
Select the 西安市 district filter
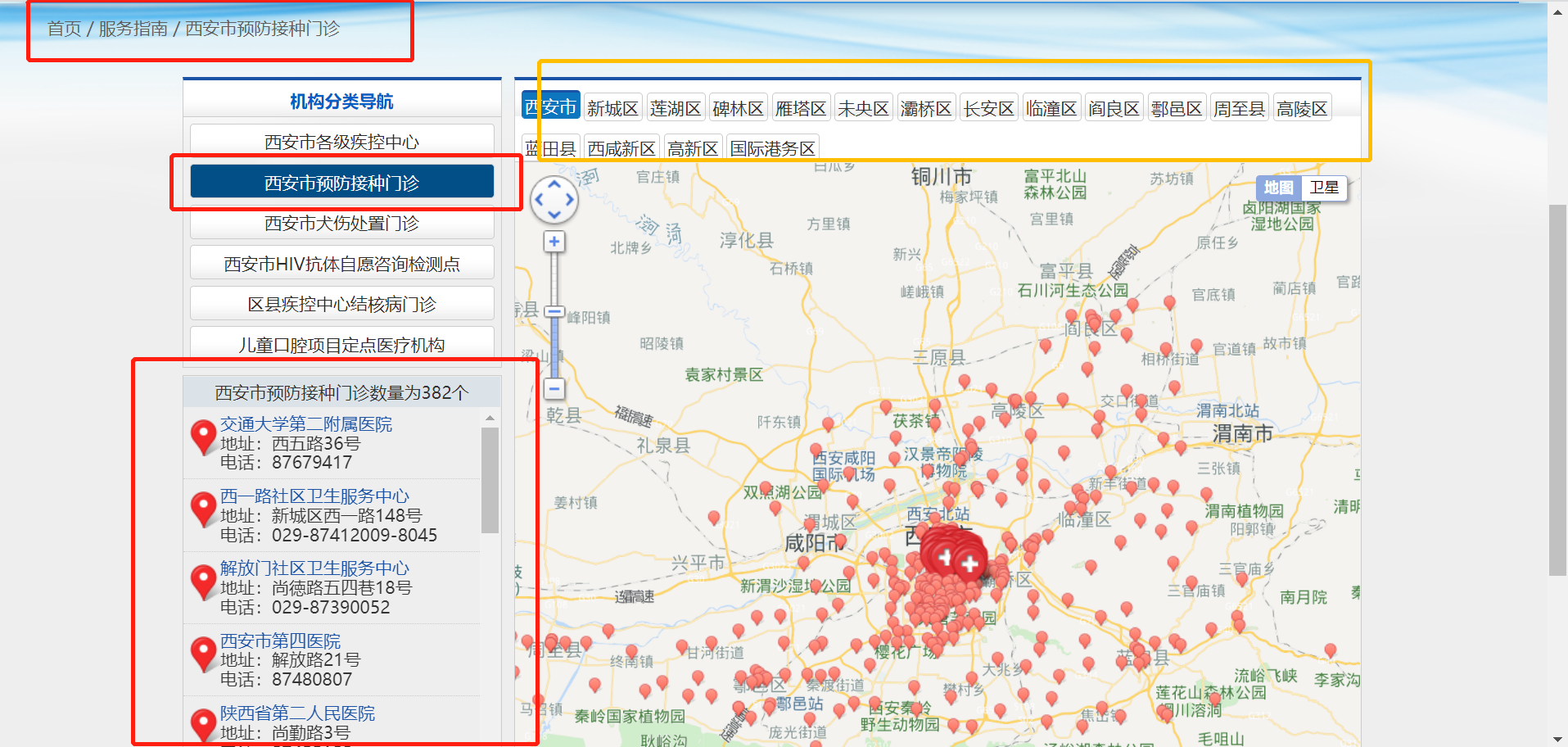coord(550,107)
